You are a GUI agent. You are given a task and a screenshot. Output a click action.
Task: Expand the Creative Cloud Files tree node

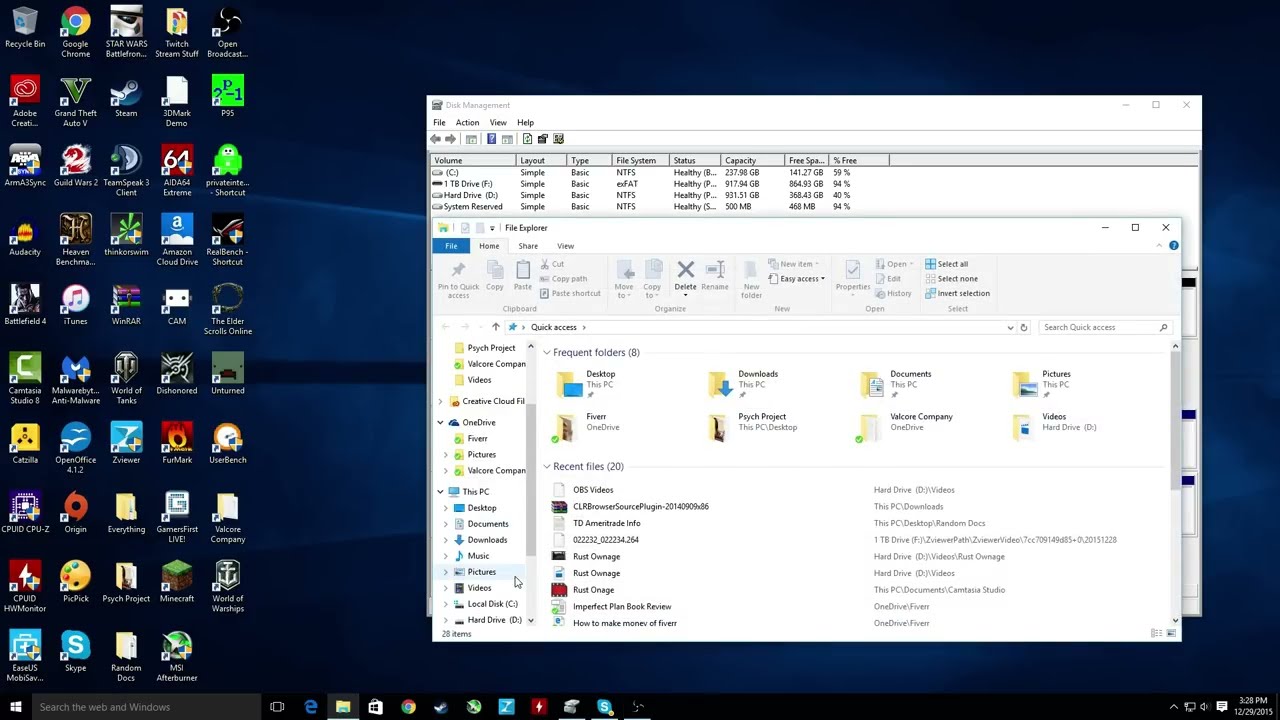pyautogui.click(x=440, y=401)
